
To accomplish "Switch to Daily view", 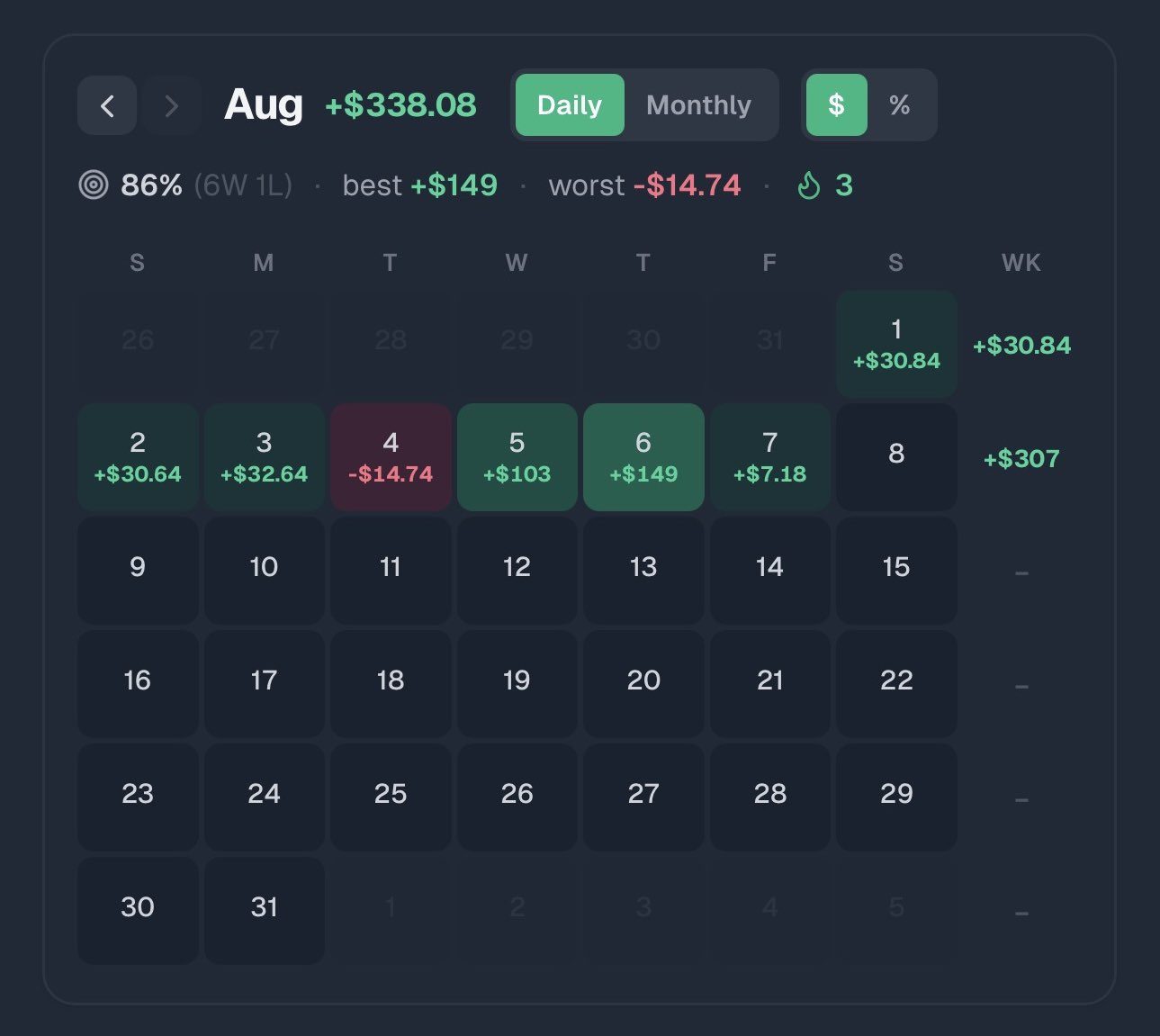I will [x=570, y=105].
